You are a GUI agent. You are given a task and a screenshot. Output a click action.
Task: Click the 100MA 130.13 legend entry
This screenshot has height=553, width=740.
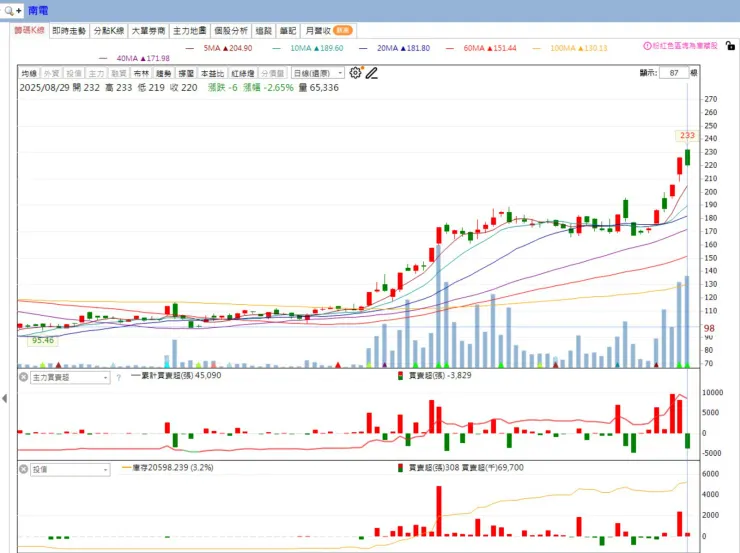578,48
